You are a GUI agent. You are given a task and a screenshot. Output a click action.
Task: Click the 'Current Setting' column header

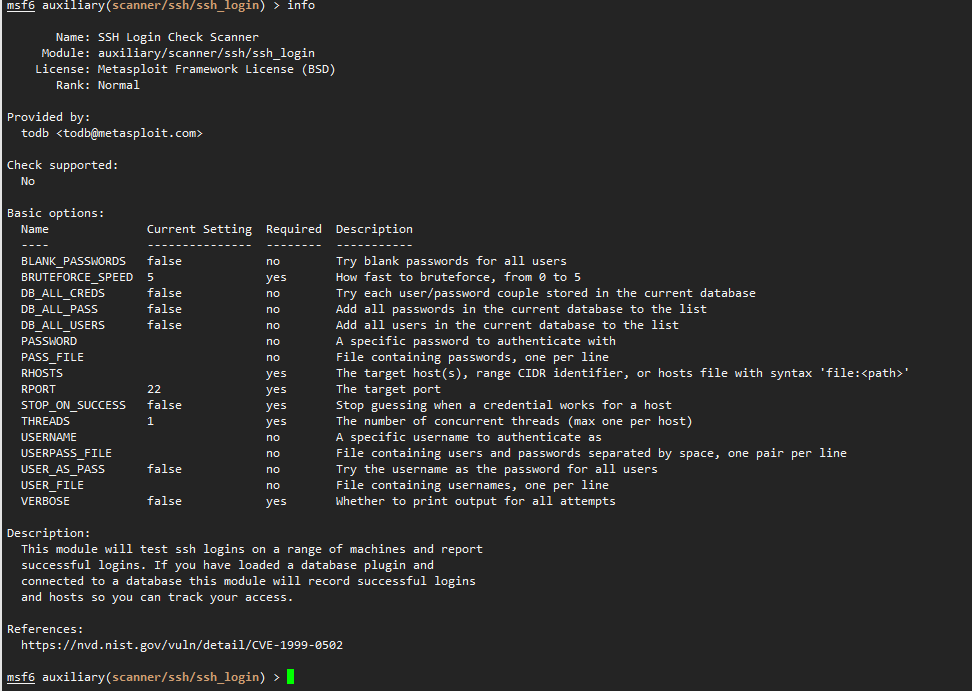pos(199,229)
